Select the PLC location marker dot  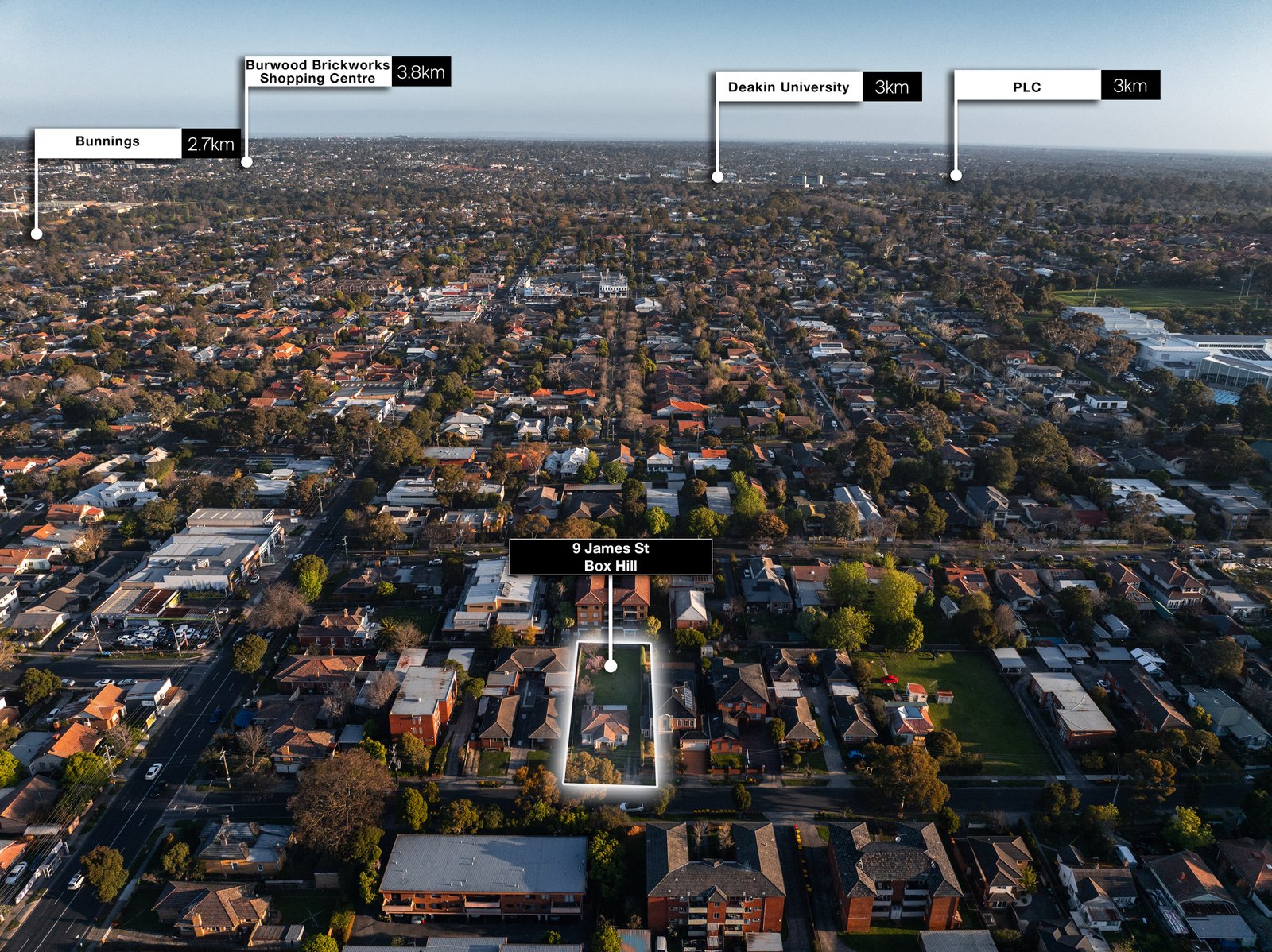[956, 176]
